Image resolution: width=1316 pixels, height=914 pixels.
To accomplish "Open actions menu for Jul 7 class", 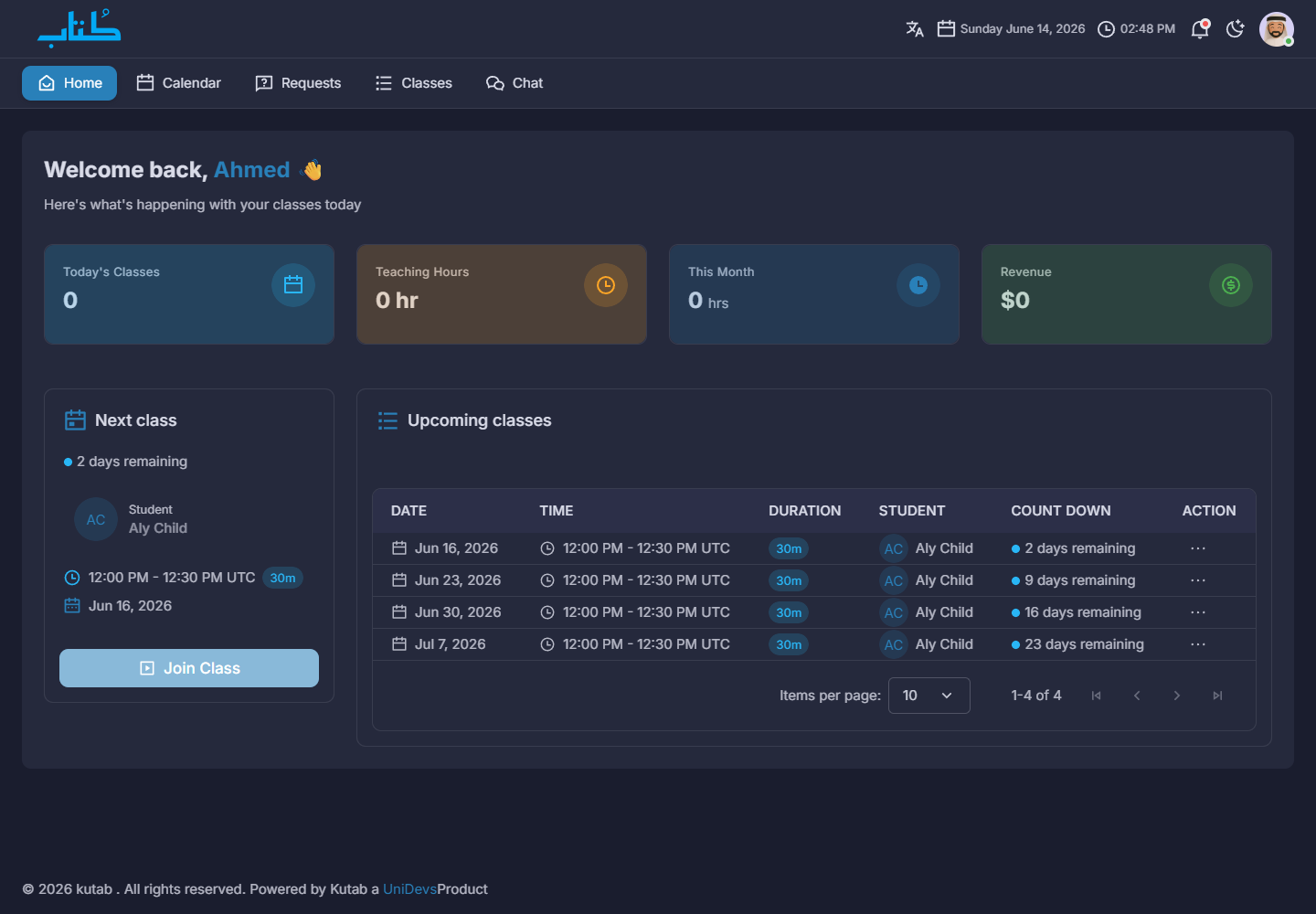I will 1198,644.
